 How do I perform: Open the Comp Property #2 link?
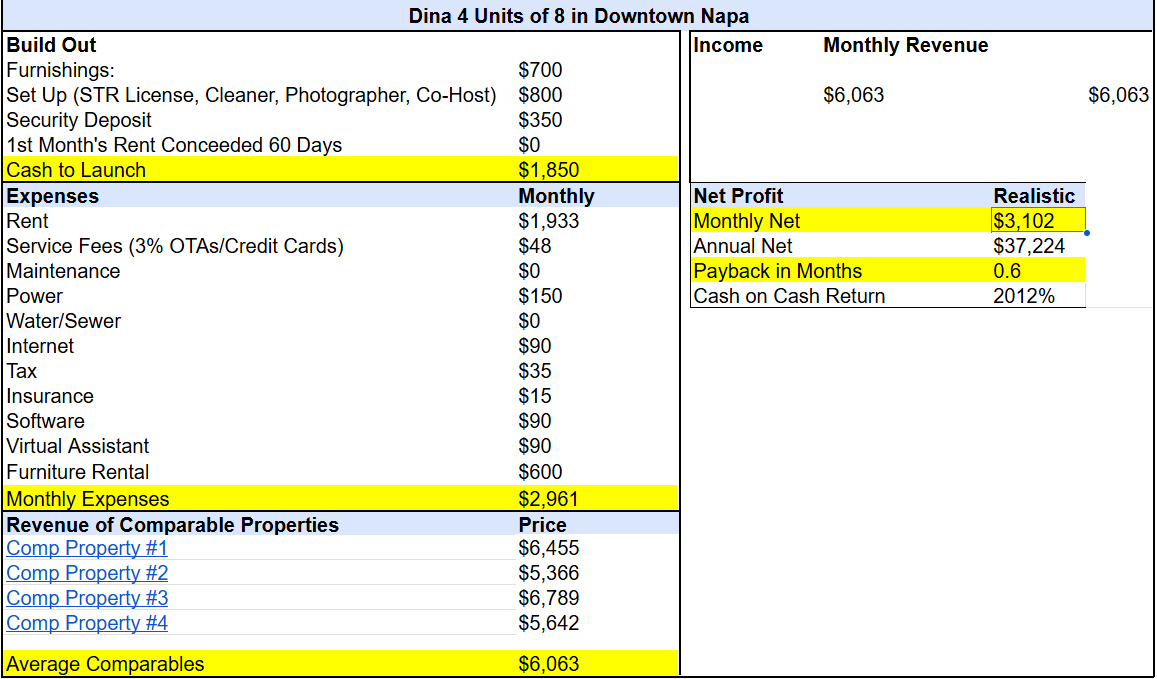87,573
